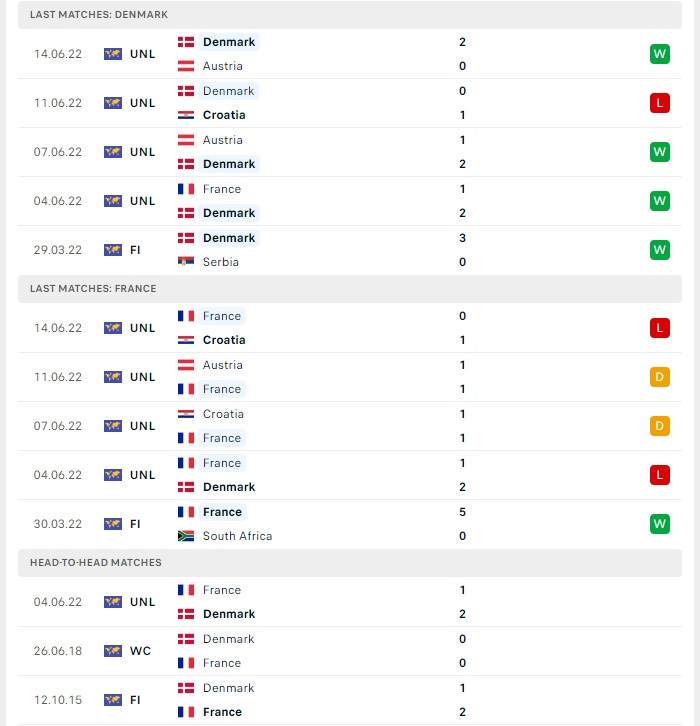The image size is (700, 726).
Task: Open the Last Matches: France section header
Action: tap(350, 288)
